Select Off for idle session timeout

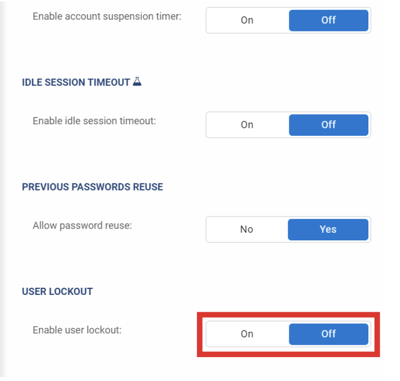[x=328, y=125]
